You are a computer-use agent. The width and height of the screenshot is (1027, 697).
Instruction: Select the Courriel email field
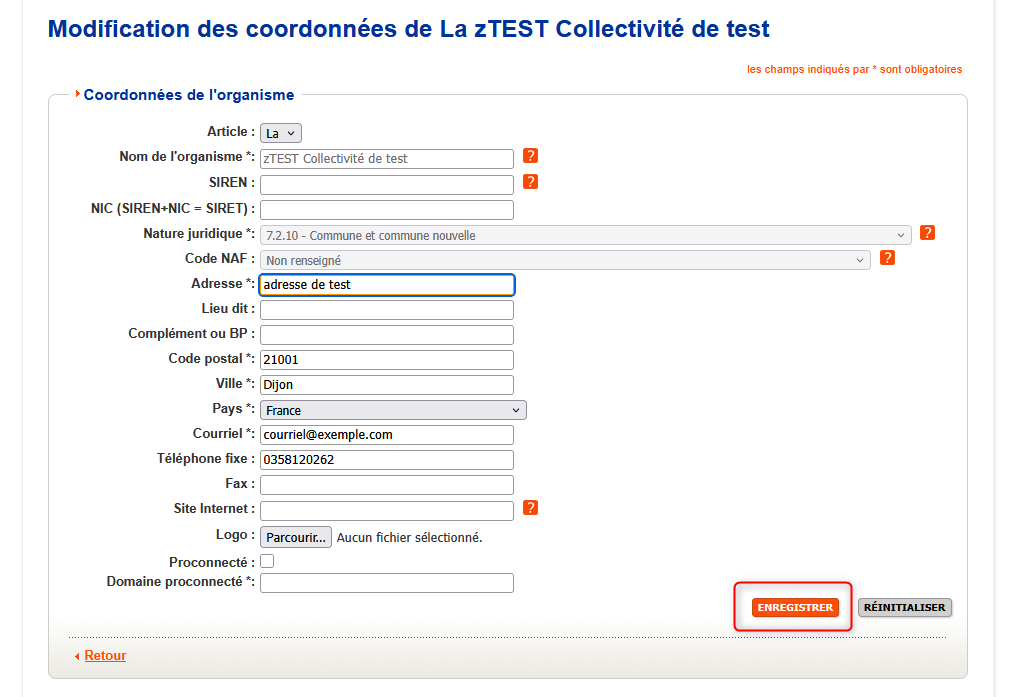[386, 435]
